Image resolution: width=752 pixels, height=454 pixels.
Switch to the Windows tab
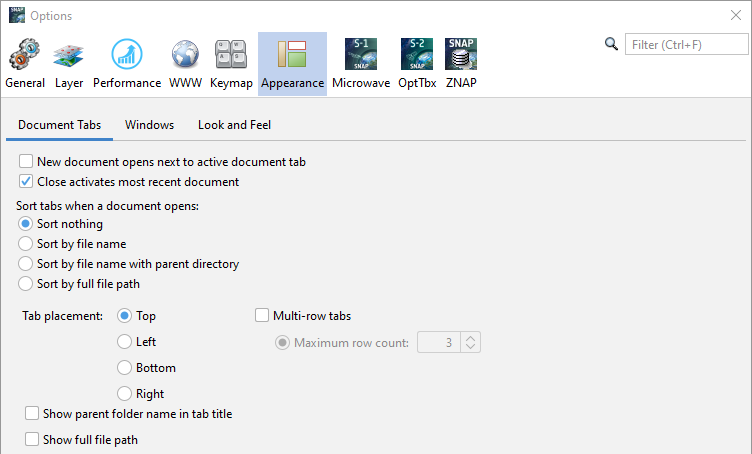[149, 125]
